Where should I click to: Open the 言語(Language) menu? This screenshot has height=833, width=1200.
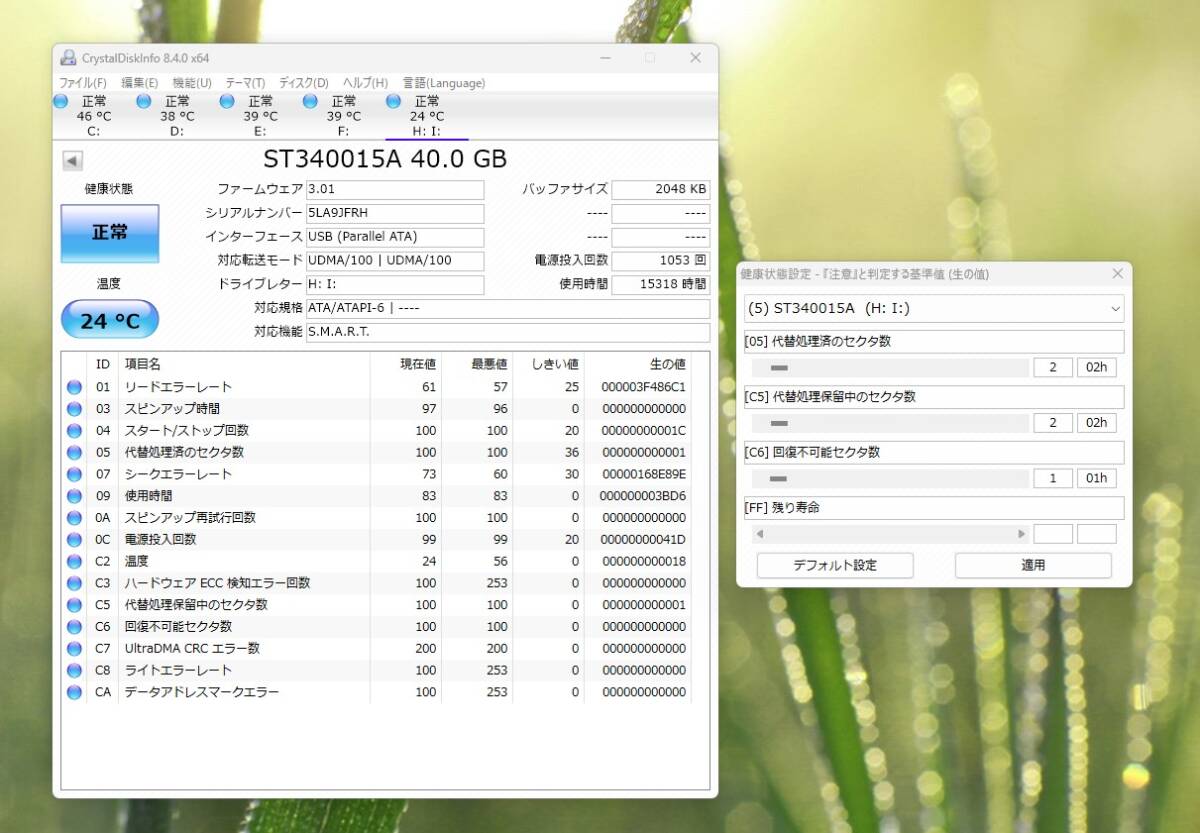pos(444,83)
